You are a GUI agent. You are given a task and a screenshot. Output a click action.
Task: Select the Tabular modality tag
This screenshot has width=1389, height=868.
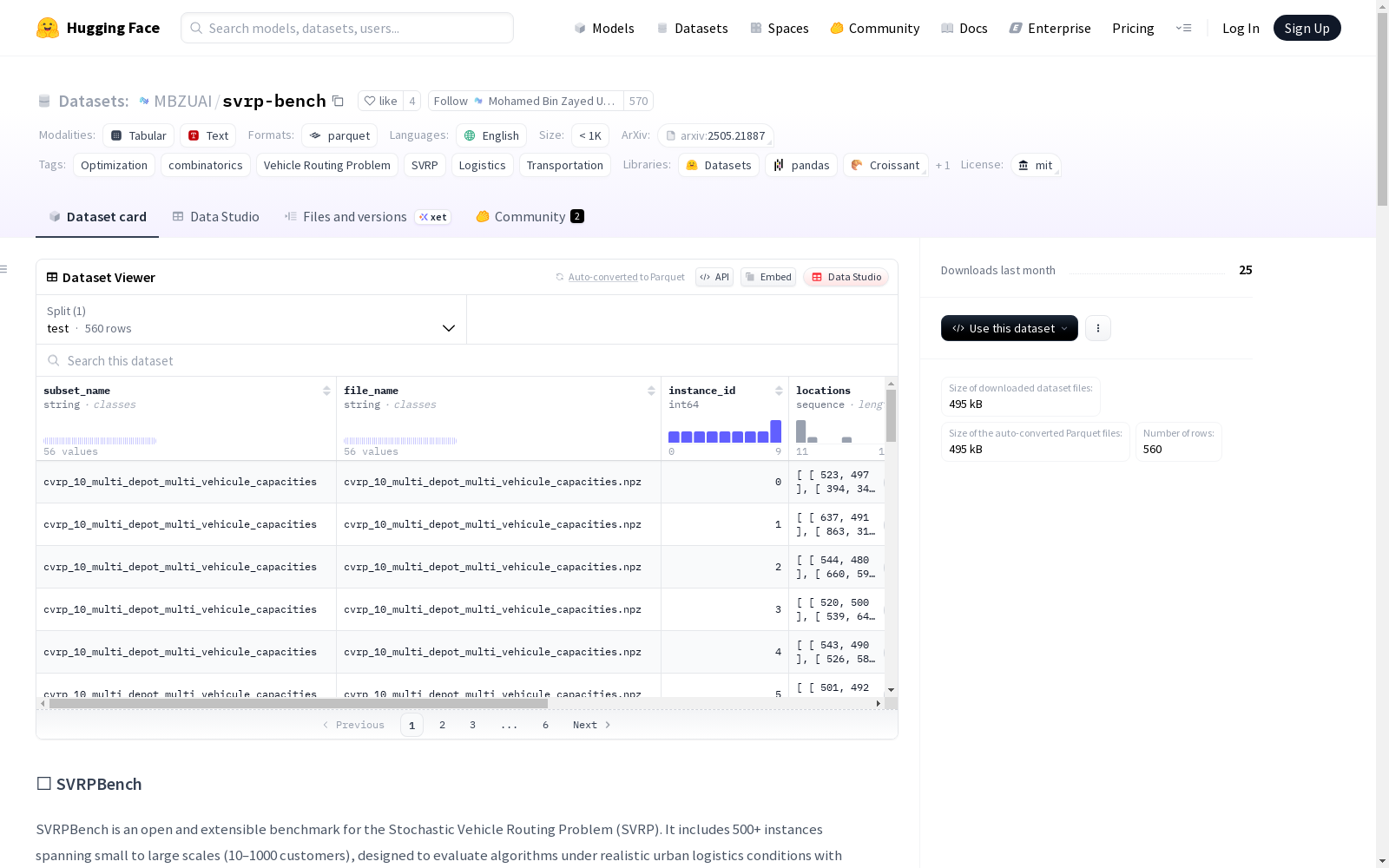139,135
